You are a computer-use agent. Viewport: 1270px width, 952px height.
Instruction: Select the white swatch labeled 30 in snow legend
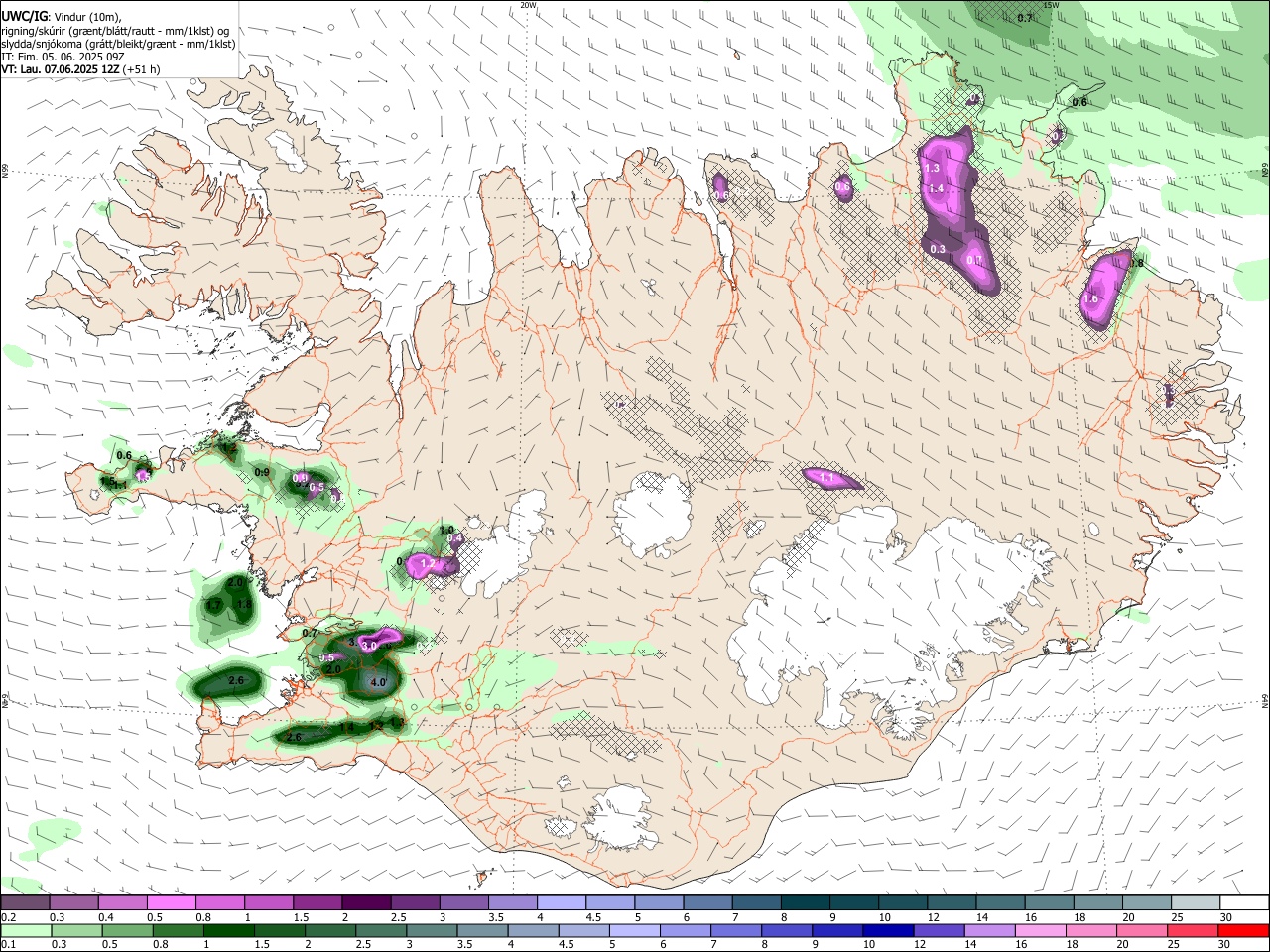pos(1244,902)
